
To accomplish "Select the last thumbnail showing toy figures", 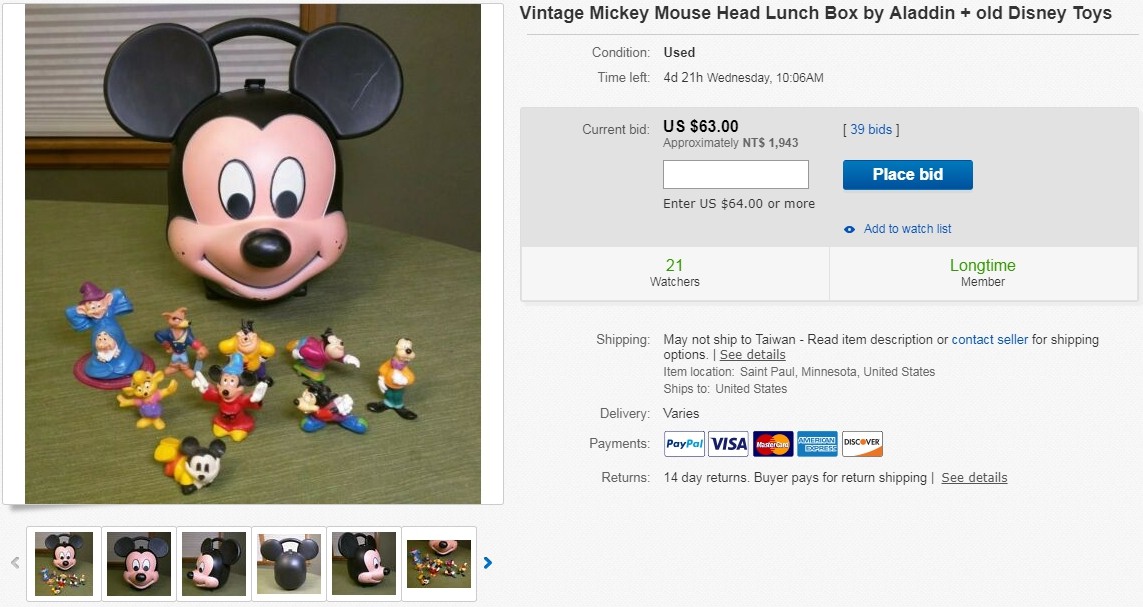I will (x=438, y=564).
